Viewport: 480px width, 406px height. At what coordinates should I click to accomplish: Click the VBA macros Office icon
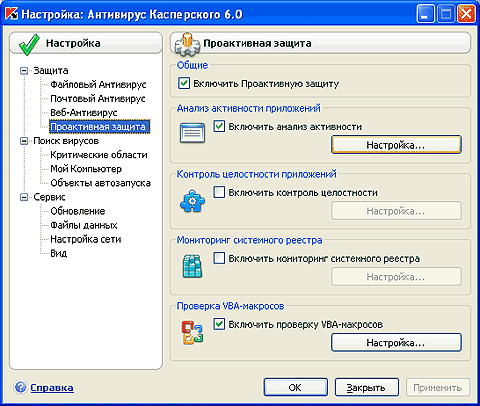(192, 332)
